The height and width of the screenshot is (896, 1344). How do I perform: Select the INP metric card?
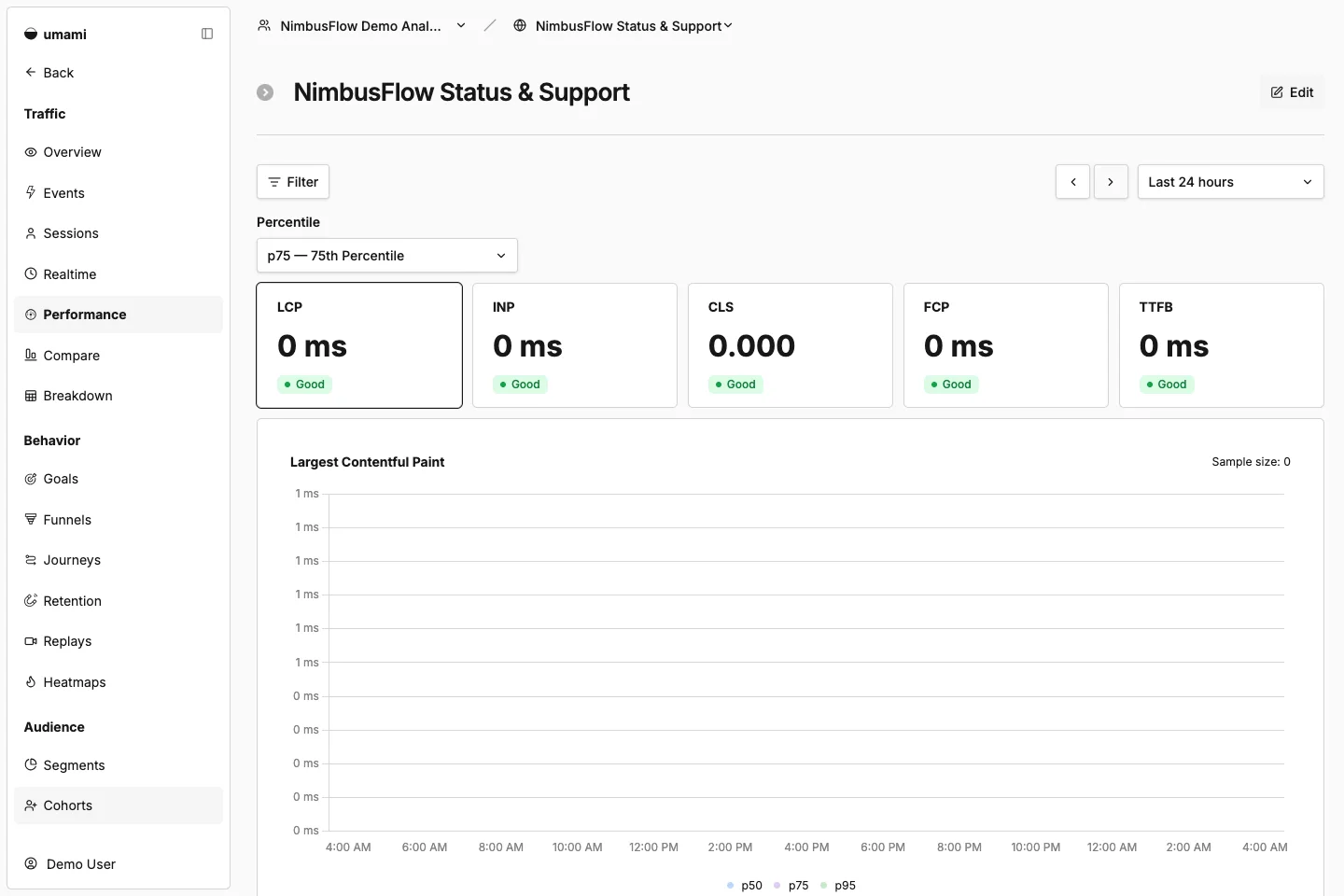click(x=575, y=345)
